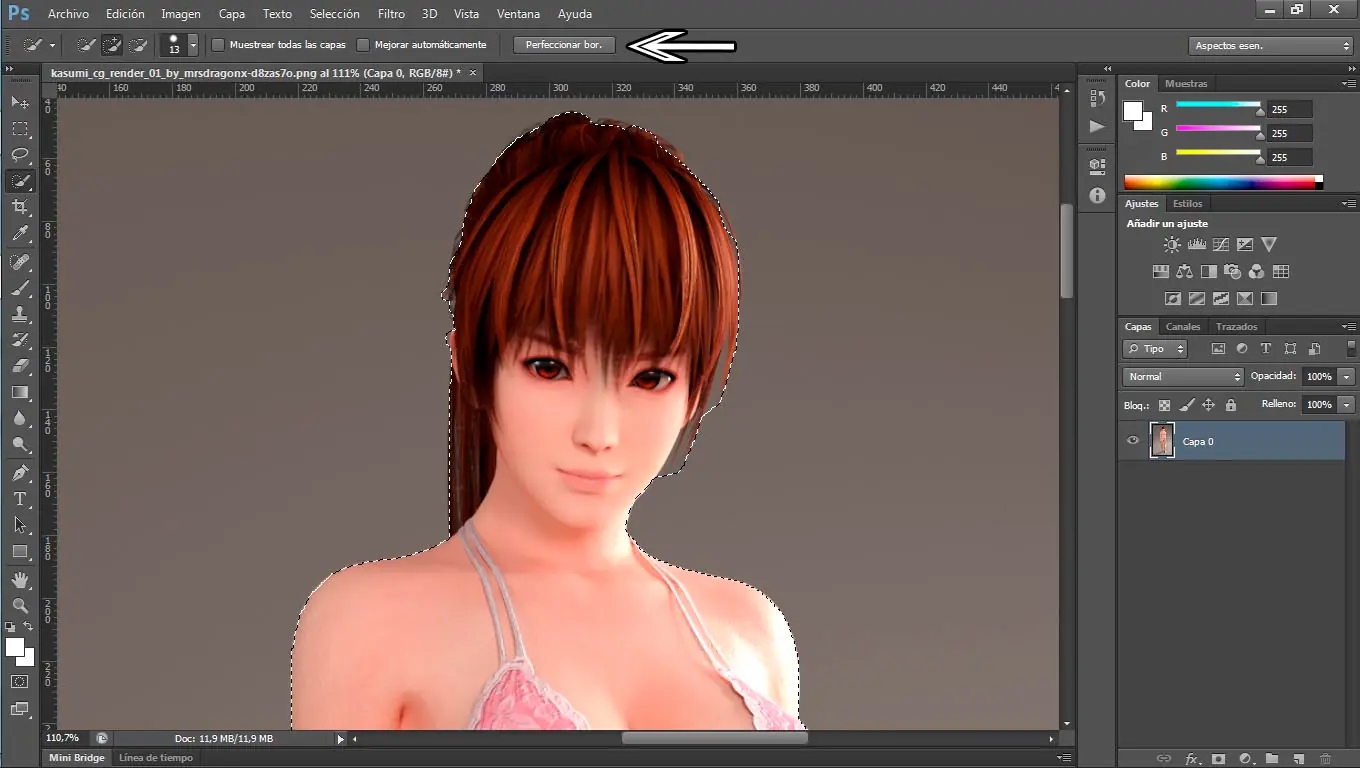Select the Pen tool
Image resolution: width=1360 pixels, height=768 pixels.
pyautogui.click(x=20, y=473)
